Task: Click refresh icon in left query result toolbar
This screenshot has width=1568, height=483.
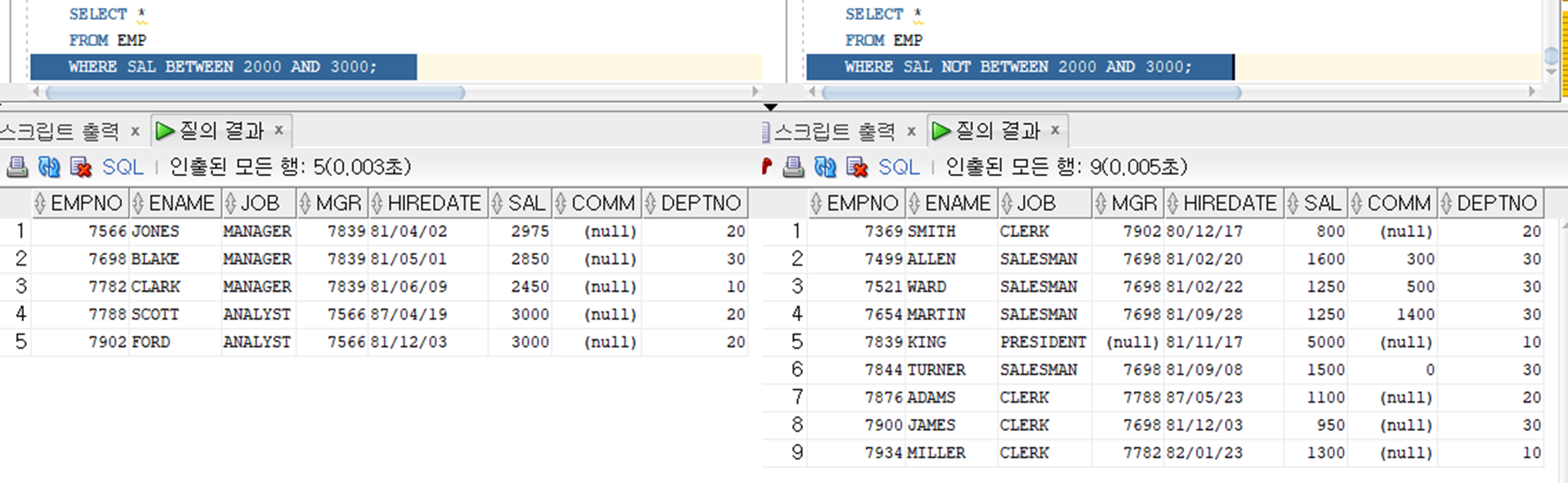Action: coord(50,166)
